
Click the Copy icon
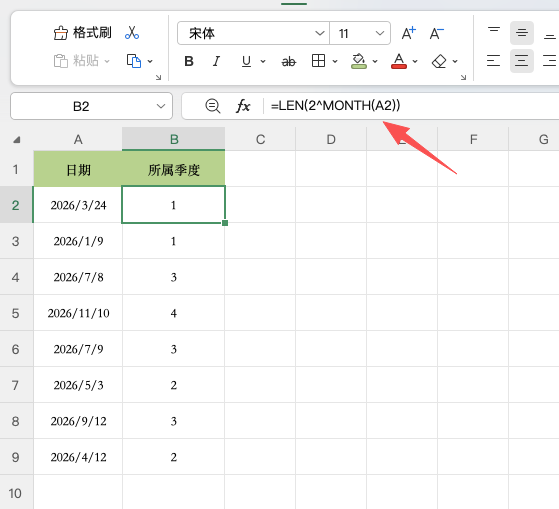(134, 61)
